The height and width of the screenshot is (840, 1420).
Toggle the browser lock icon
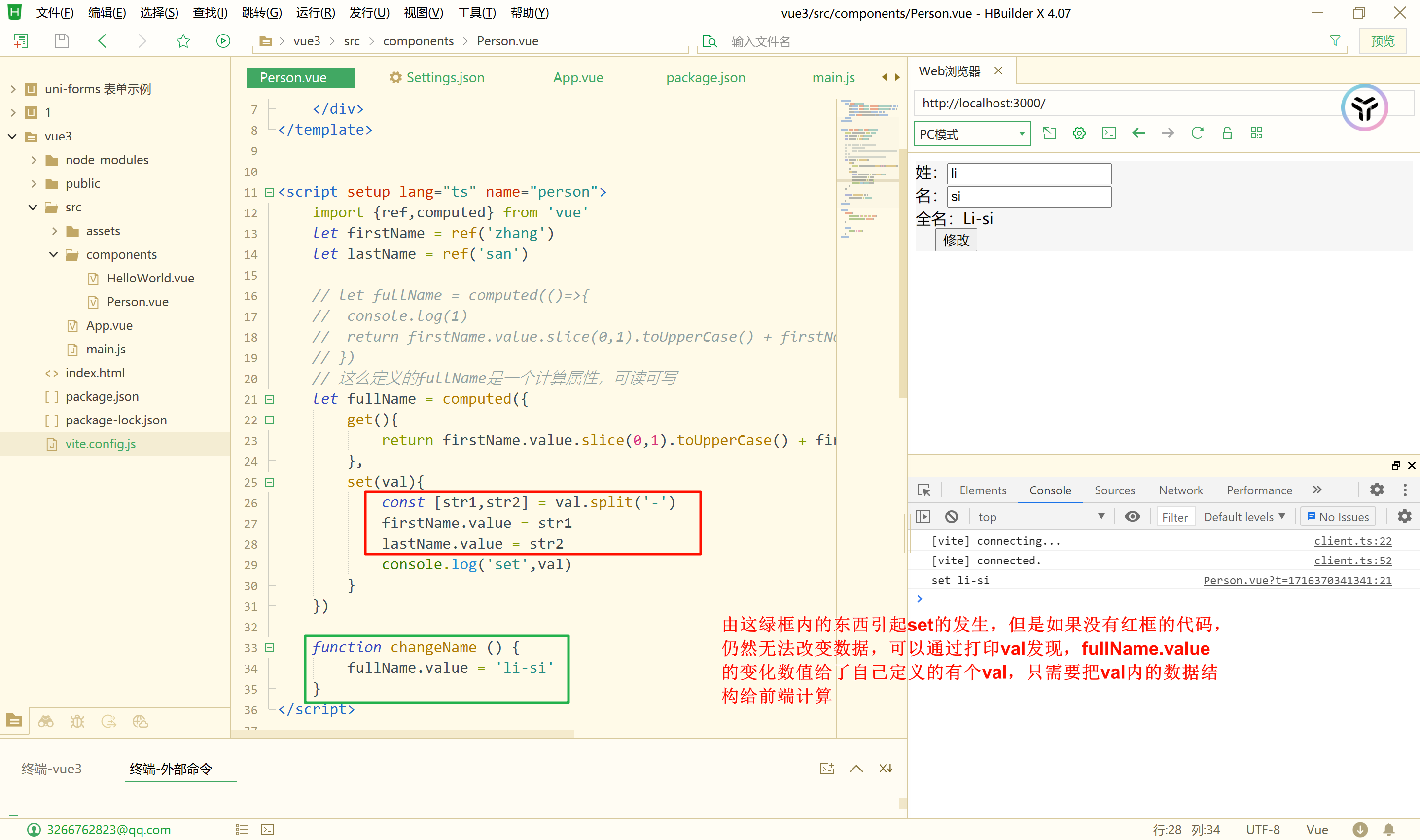pyautogui.click(x=1226, y=133)
